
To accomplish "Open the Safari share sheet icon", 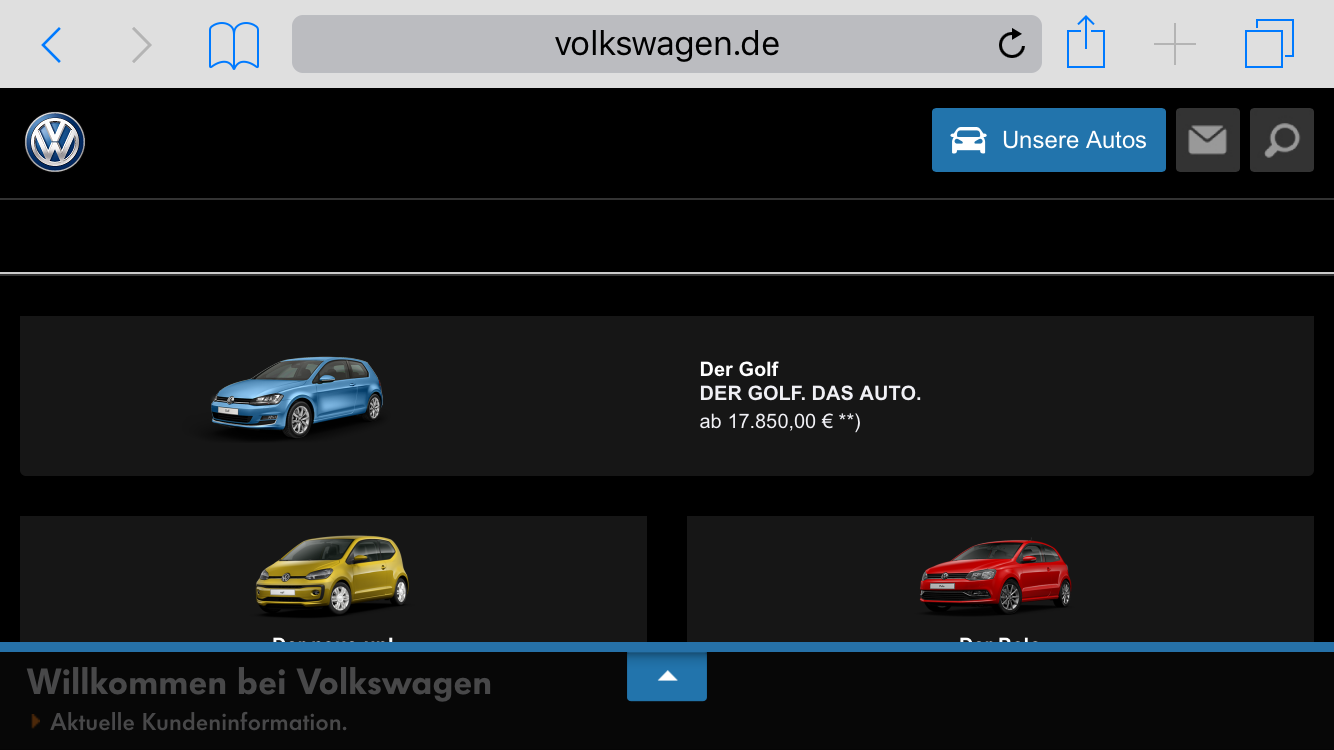I will (x=1085, y=43).
